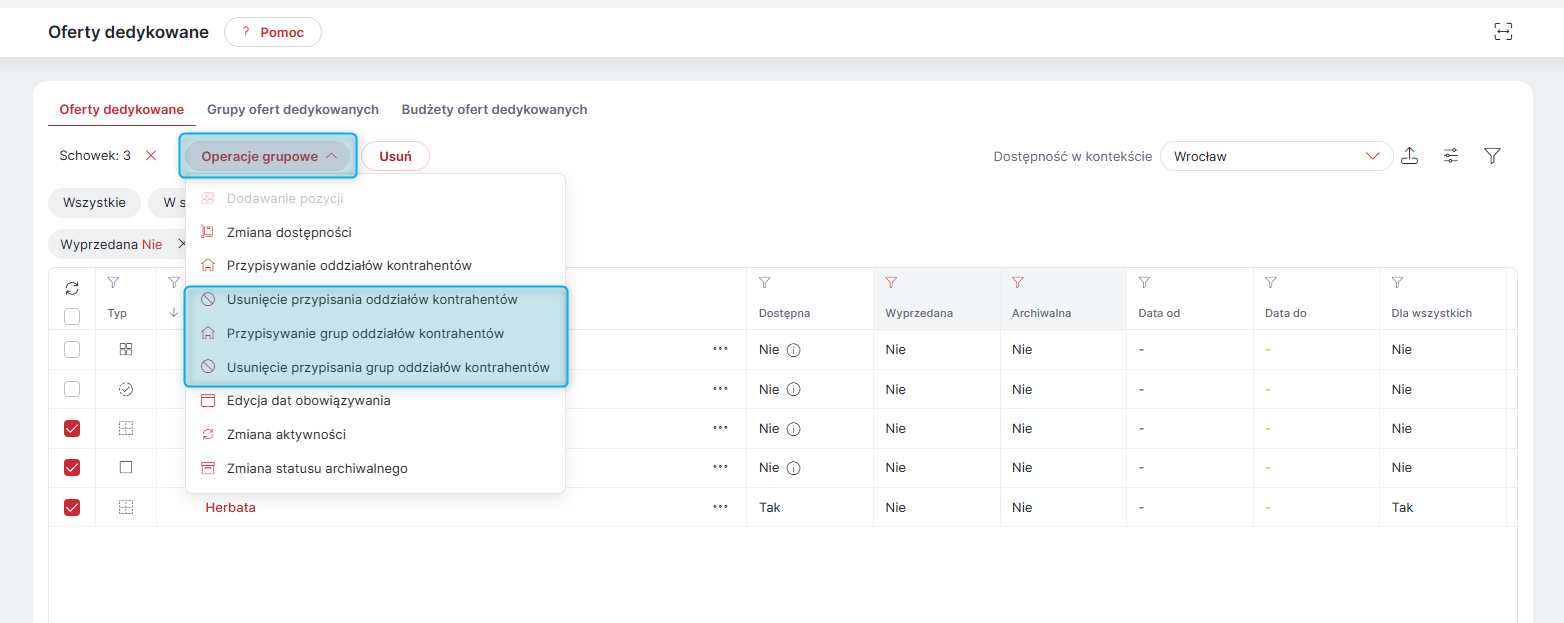The height and width of the screenshot is (623, 1564).
Task: Sort by the Data od column header
Action: pyautogui.click(x=1159, y=313)
